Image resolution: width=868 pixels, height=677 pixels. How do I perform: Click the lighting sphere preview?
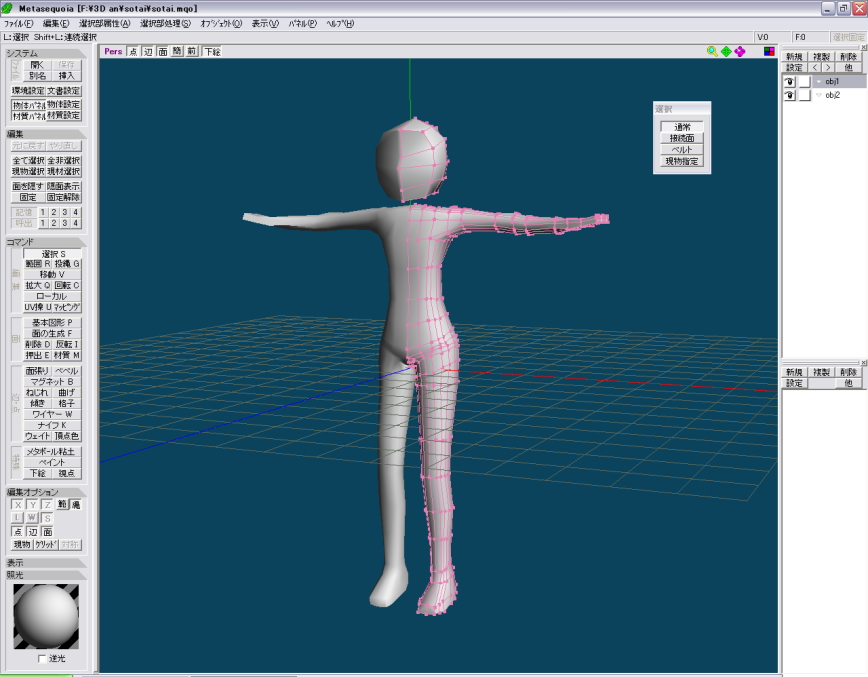[46, 616]
